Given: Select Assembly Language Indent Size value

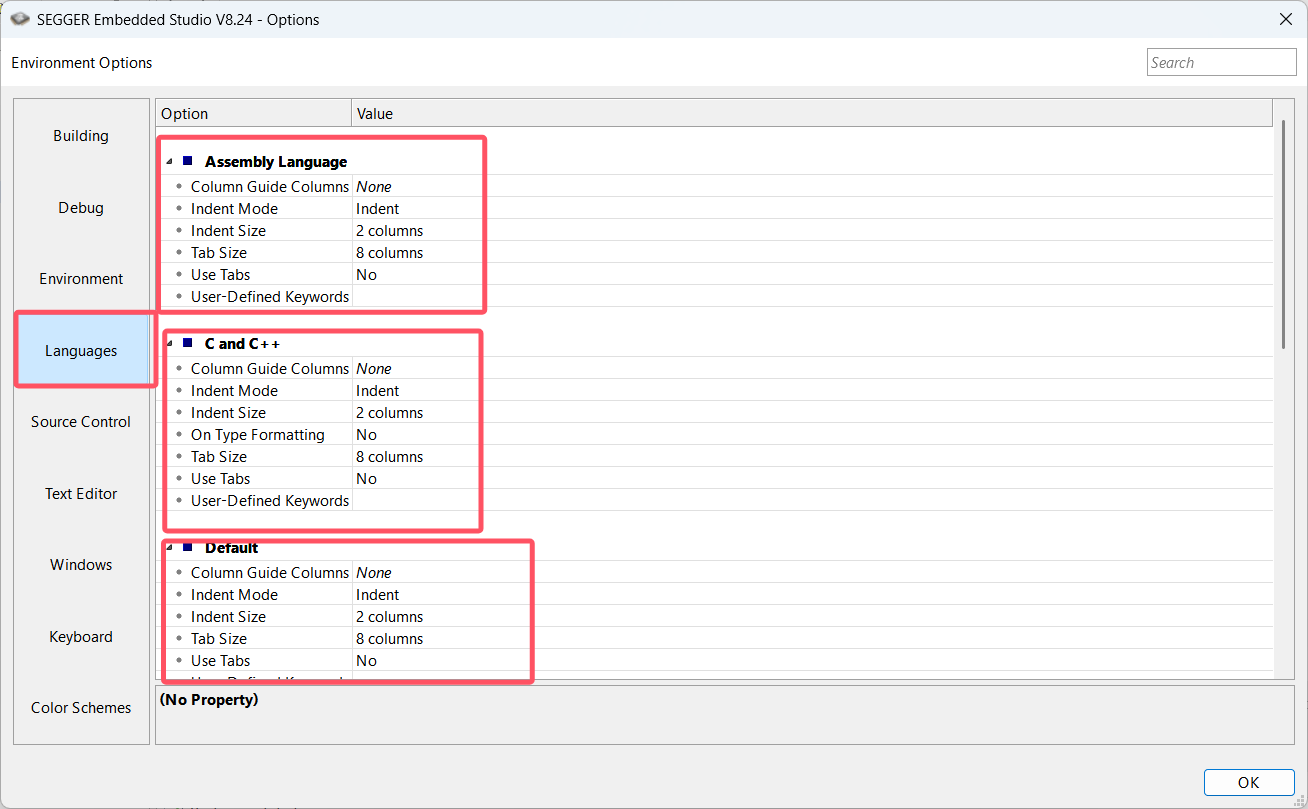Looking at the screenshot, I should pyautogui.click(x=812, y=231).
